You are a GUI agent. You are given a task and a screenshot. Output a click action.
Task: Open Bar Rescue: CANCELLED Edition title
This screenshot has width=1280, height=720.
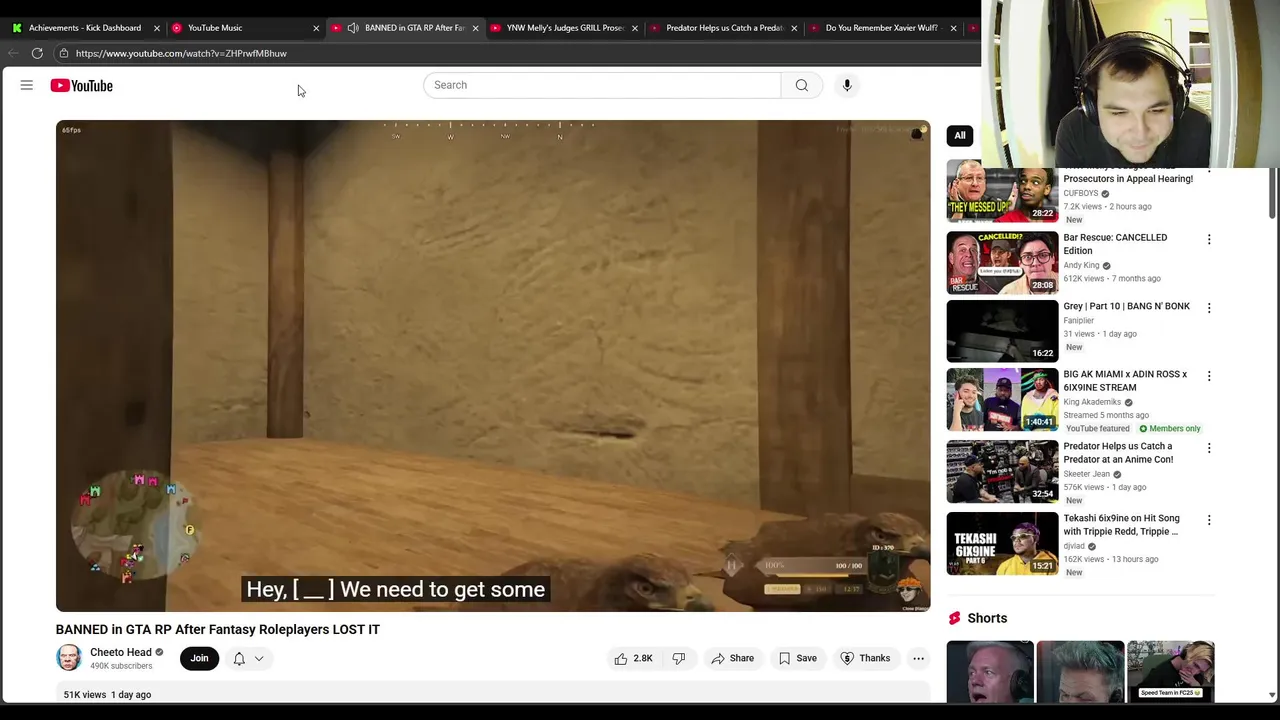pos(1115,244)
